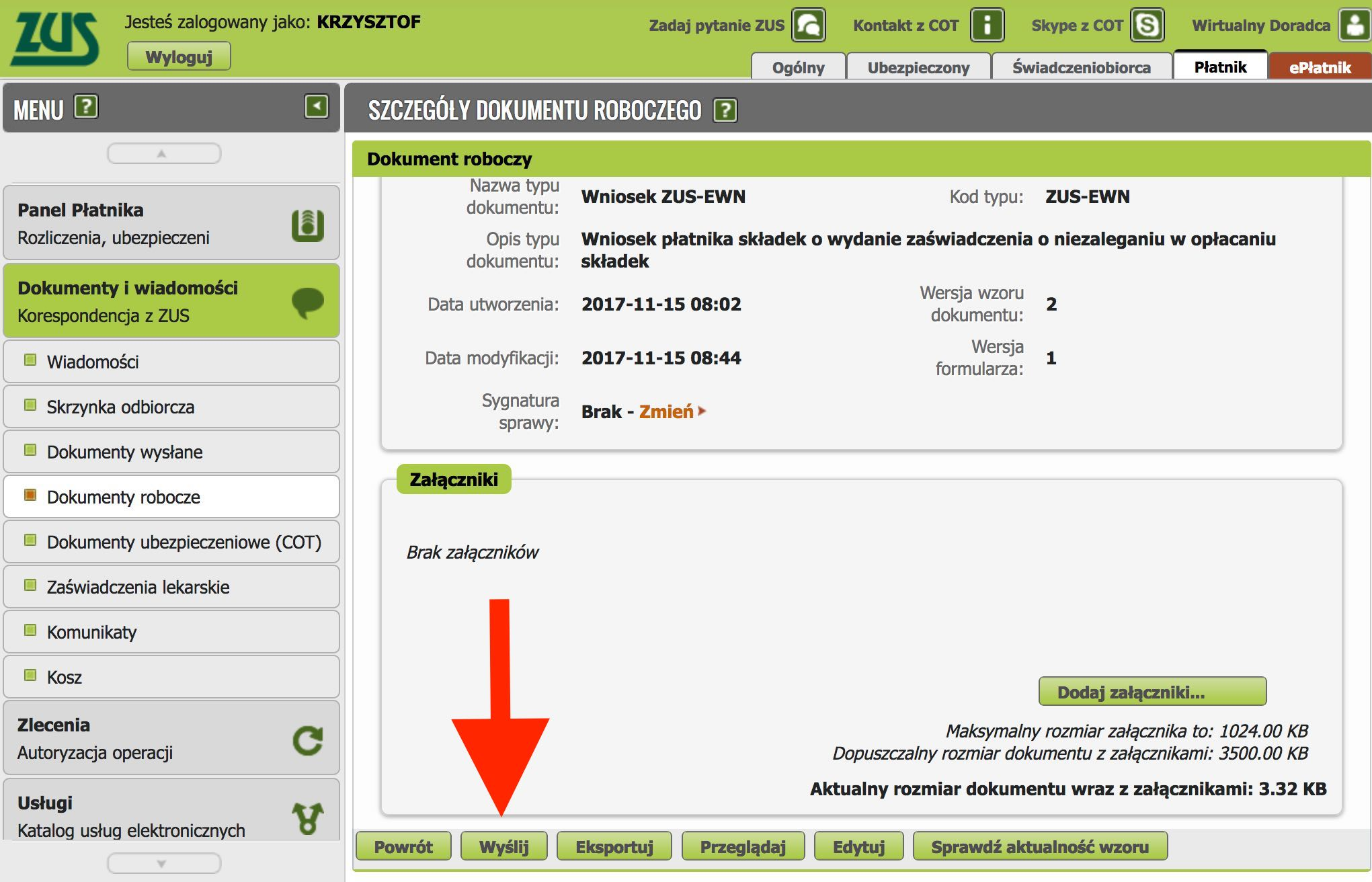Switch to the ePłatnik tab
1372x882 pixels.
pyautogui.click(x=1319, y=67)
